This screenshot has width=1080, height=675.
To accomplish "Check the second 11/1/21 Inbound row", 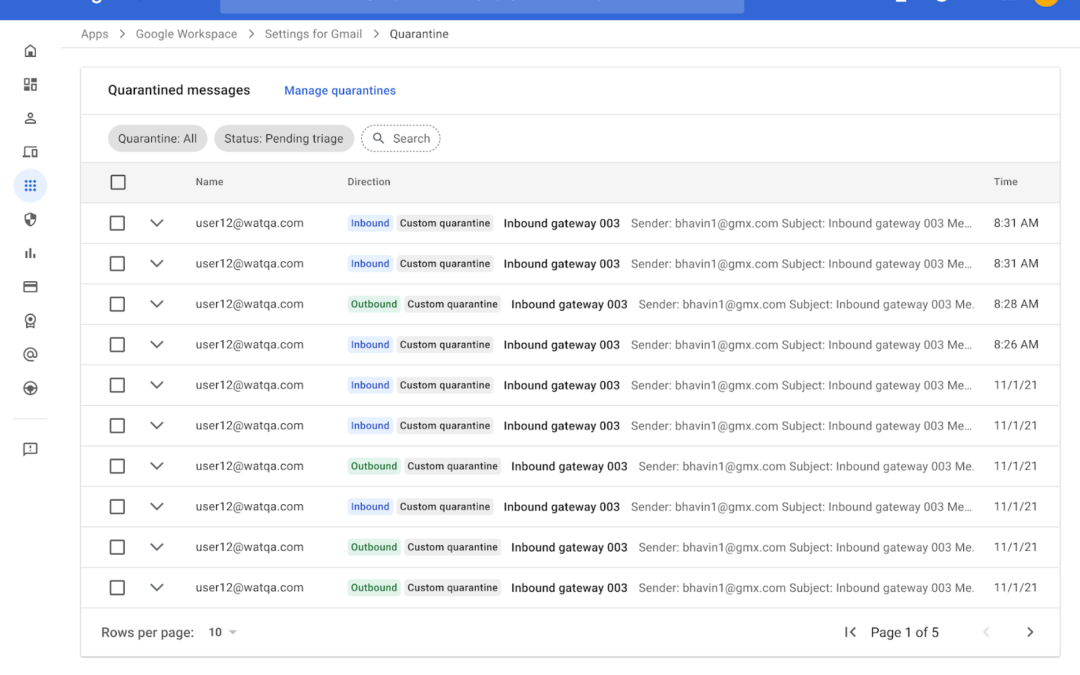I will point(117,426).
